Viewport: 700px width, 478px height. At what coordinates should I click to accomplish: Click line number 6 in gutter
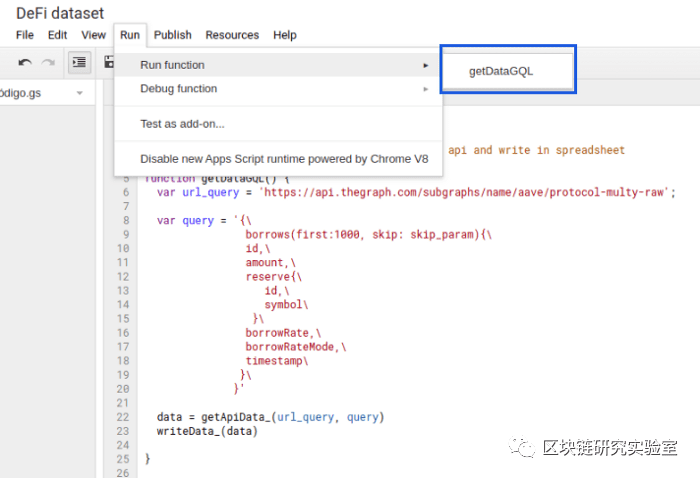126,192
